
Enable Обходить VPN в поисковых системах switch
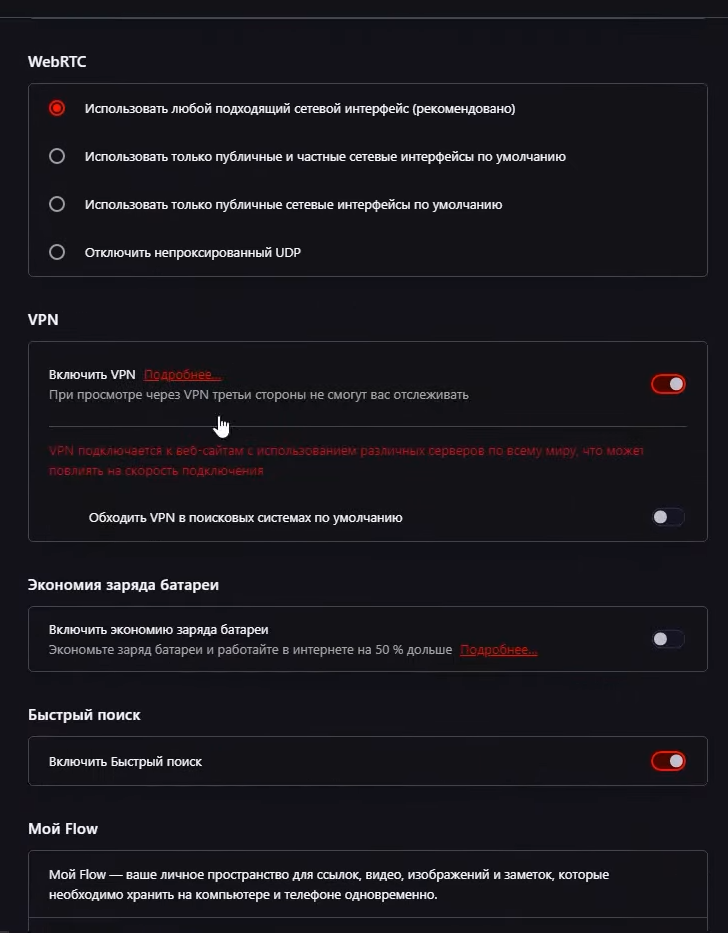[x=668, y=517]
